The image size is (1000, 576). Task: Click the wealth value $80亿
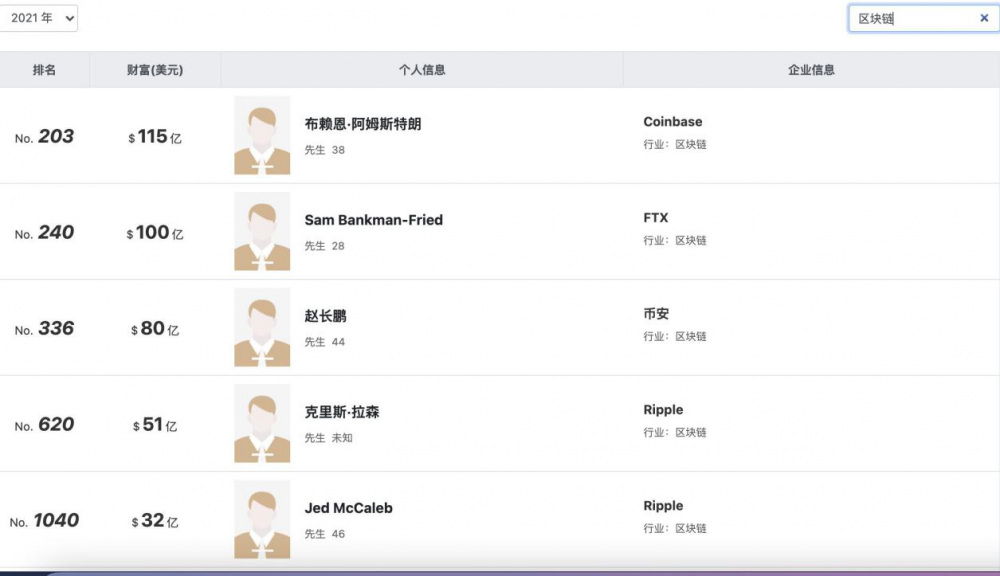[x=155, y=329]
